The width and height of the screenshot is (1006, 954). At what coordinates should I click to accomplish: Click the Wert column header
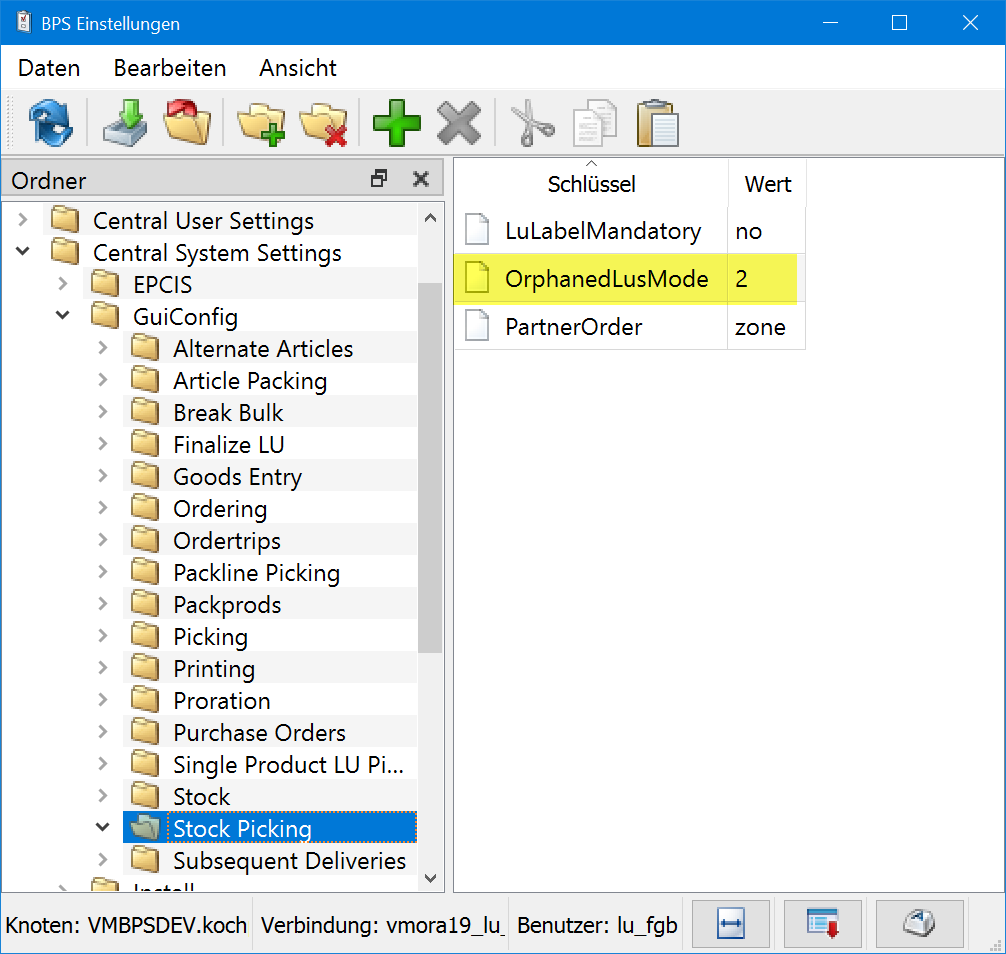coord(767,184)
